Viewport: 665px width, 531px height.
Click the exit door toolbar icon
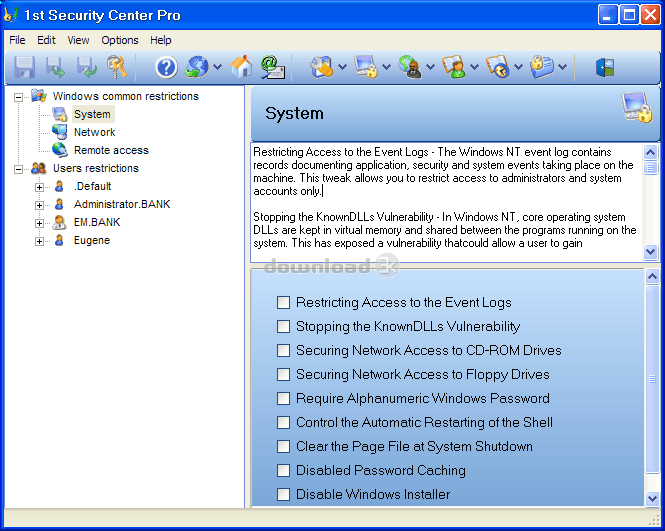(x=605, y=67)
